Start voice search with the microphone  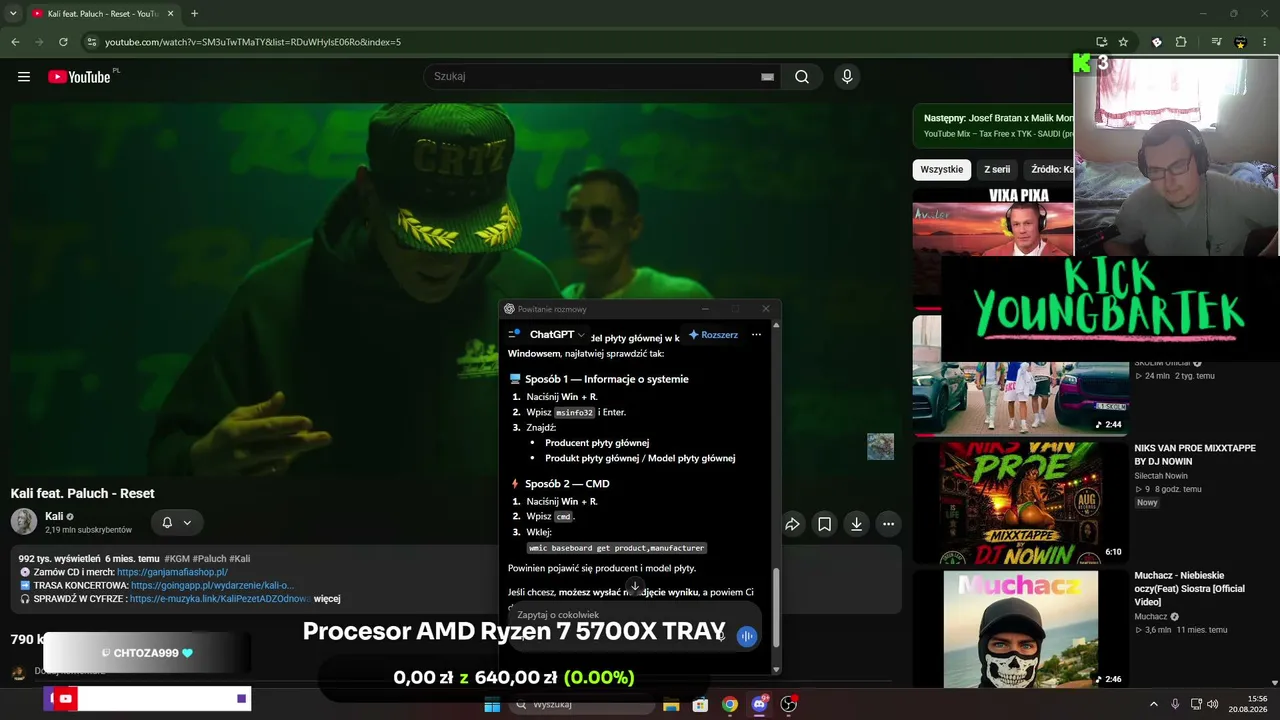(x=847, y=77)
